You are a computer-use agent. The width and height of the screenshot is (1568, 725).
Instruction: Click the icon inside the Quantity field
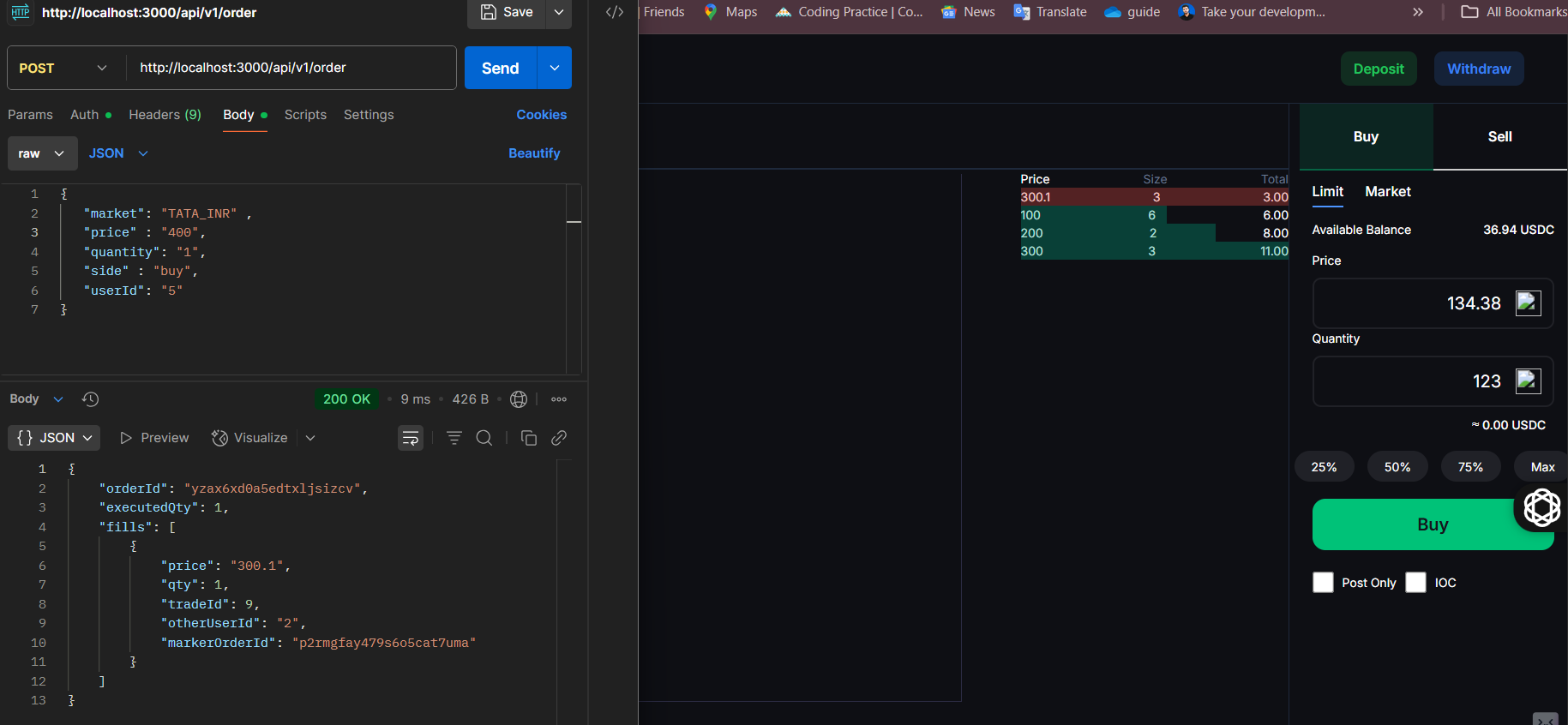pos(1529,381)
